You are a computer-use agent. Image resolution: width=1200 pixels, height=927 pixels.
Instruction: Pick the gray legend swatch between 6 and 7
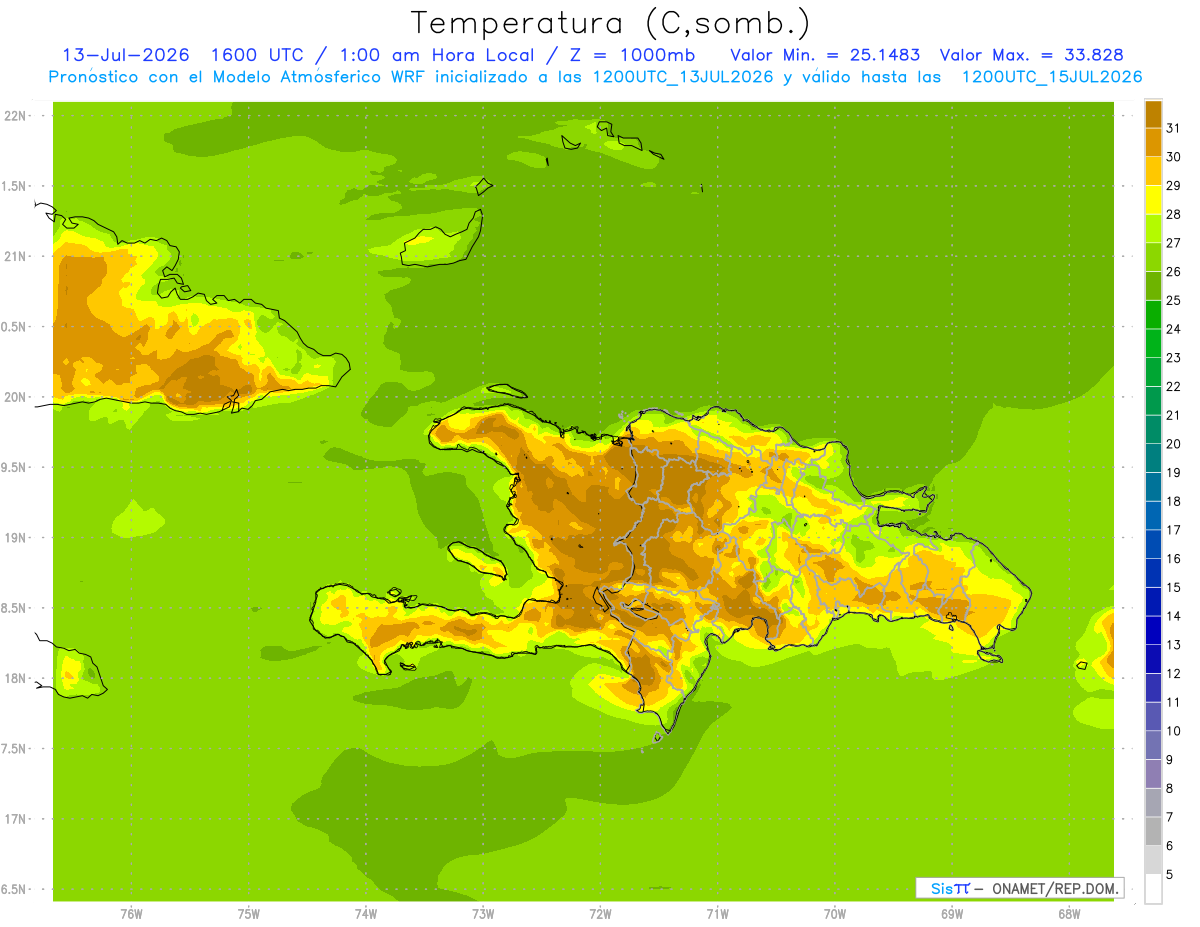1153,831
